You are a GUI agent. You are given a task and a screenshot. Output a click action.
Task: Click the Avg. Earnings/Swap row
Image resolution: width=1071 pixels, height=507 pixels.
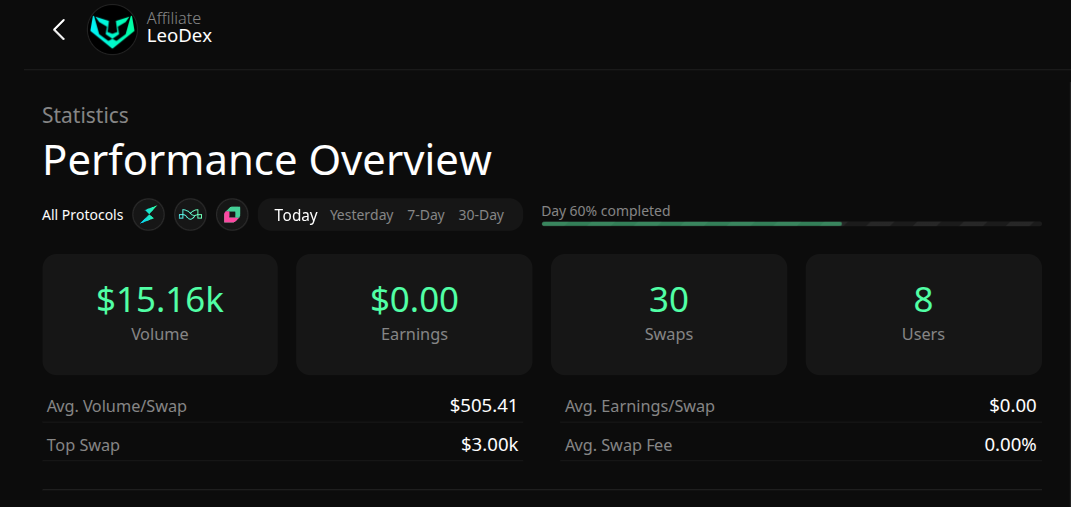pos(800,406)
